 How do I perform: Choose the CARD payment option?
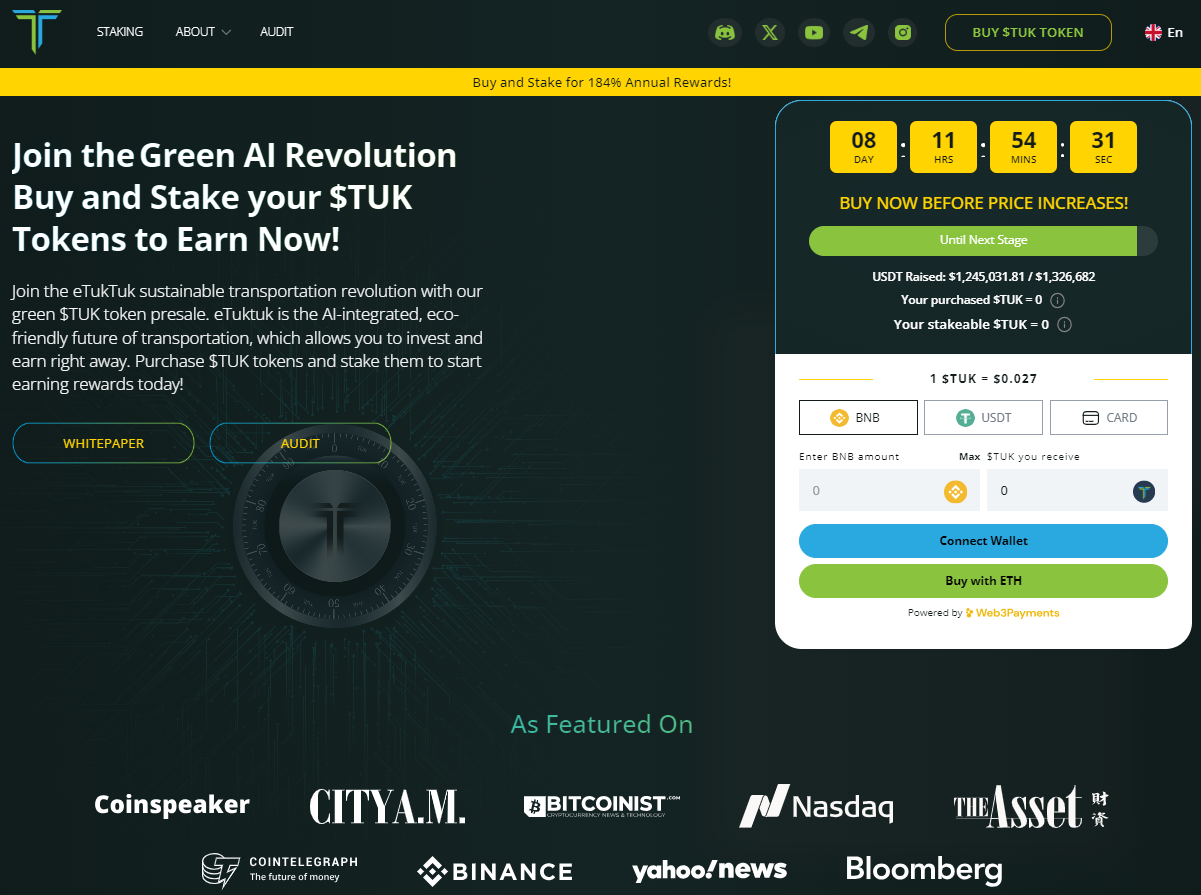tap(1108, 418)
